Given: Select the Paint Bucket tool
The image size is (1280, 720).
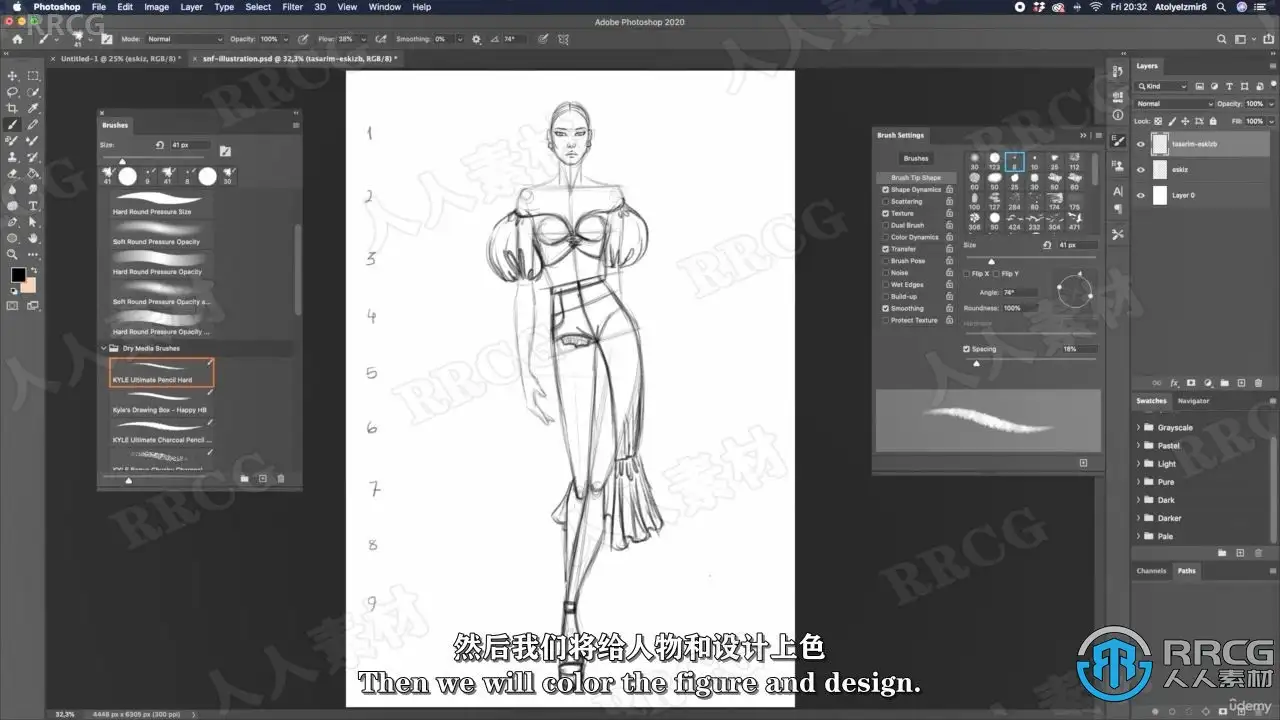Looking at the screenshot, I should tap(33, 173).
